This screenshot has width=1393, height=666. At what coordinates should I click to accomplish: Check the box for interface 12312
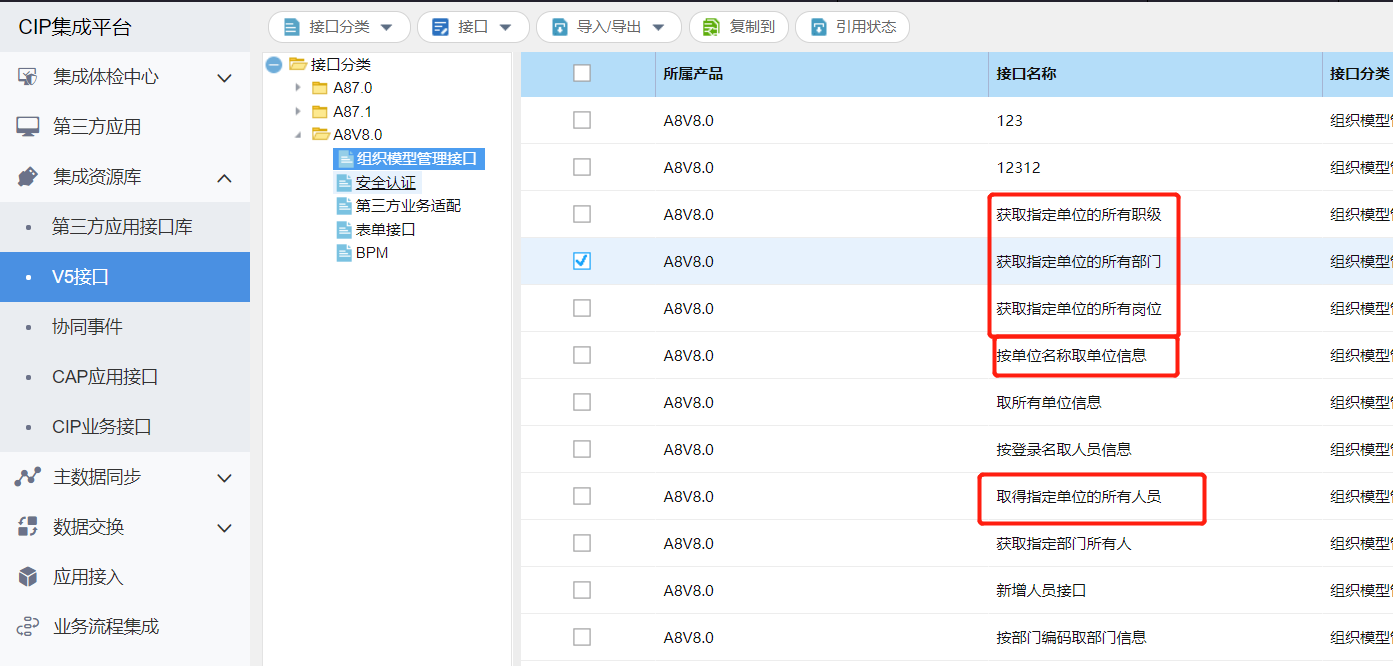point(582,167)
